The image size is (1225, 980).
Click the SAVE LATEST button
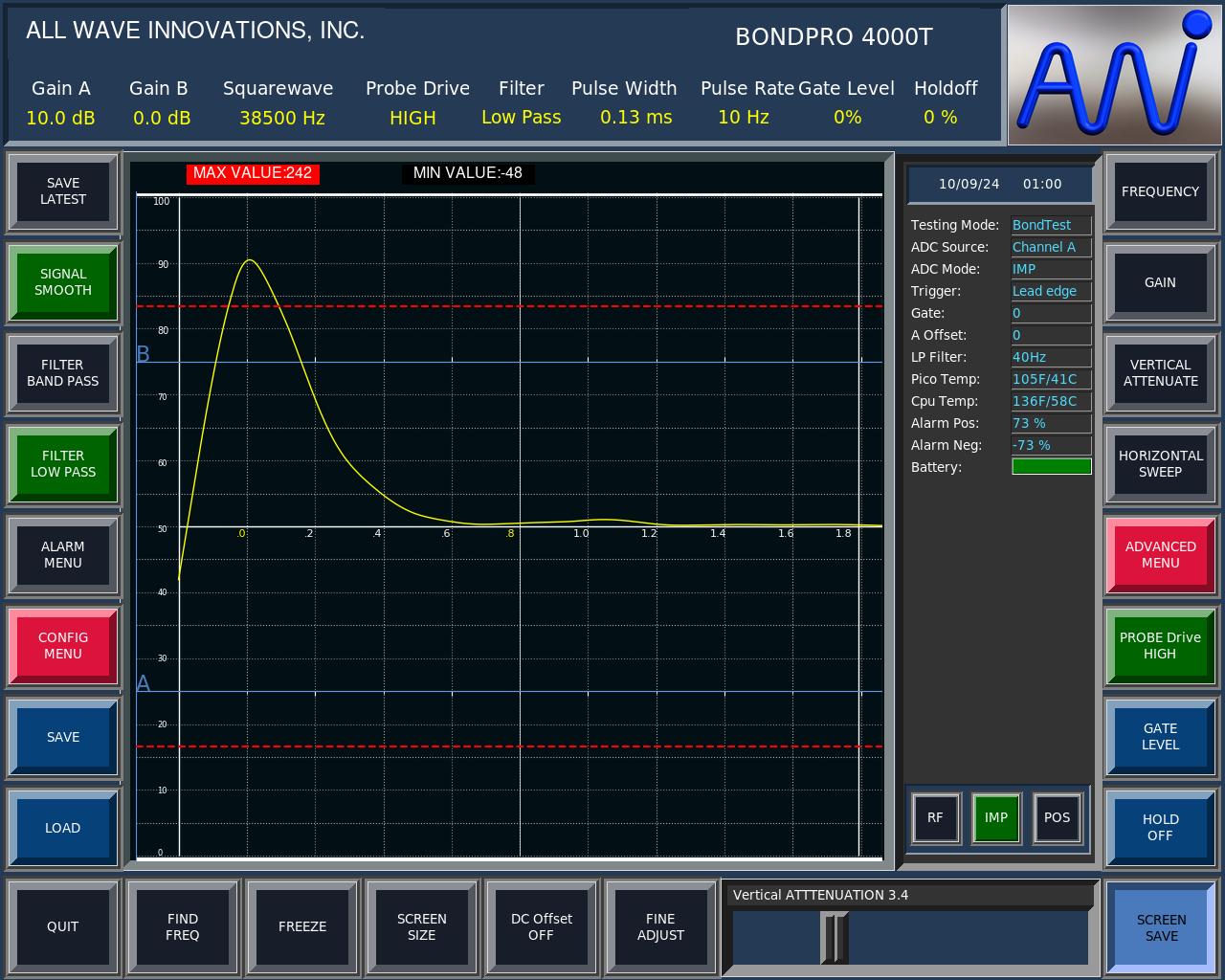tap(63, 191)
